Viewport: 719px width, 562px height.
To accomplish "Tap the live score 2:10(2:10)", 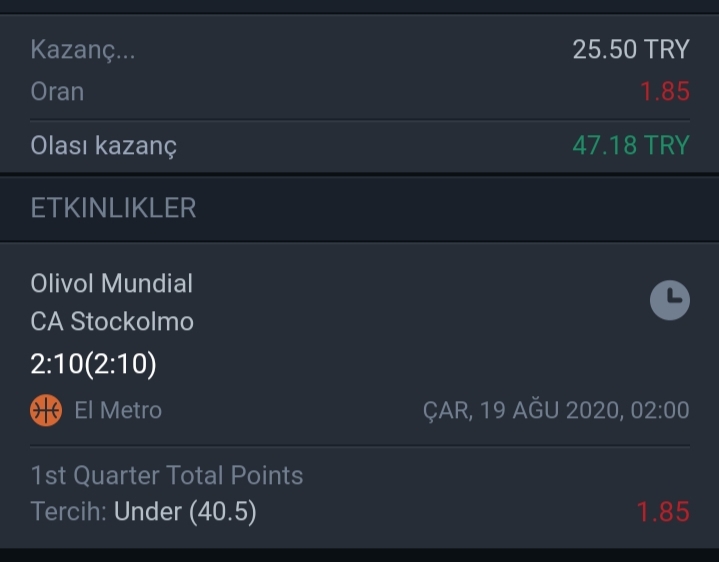I will tap(94, 364).
